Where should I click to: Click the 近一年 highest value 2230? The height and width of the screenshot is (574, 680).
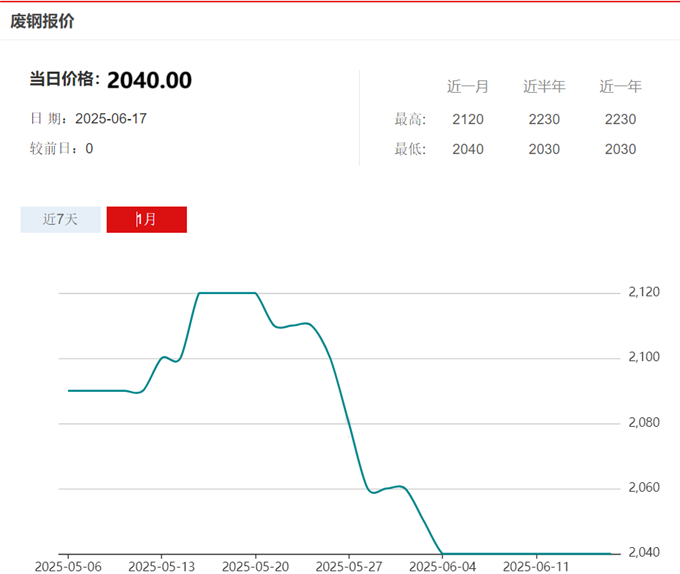[620, 120]
